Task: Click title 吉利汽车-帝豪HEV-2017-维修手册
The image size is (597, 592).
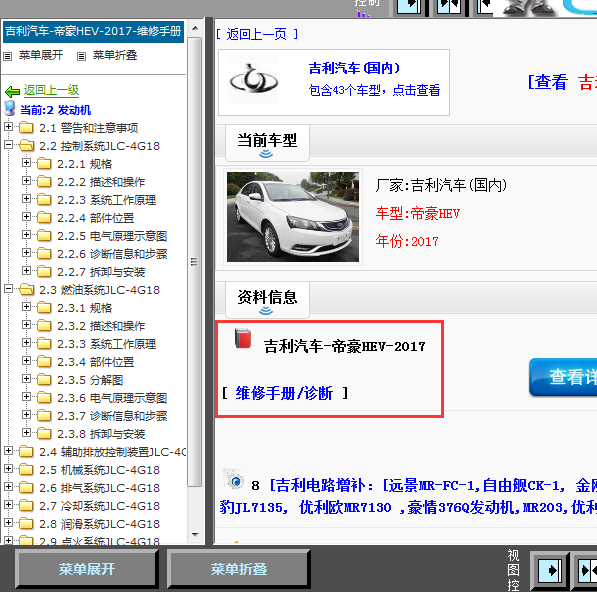Action: tap(93, 31)
